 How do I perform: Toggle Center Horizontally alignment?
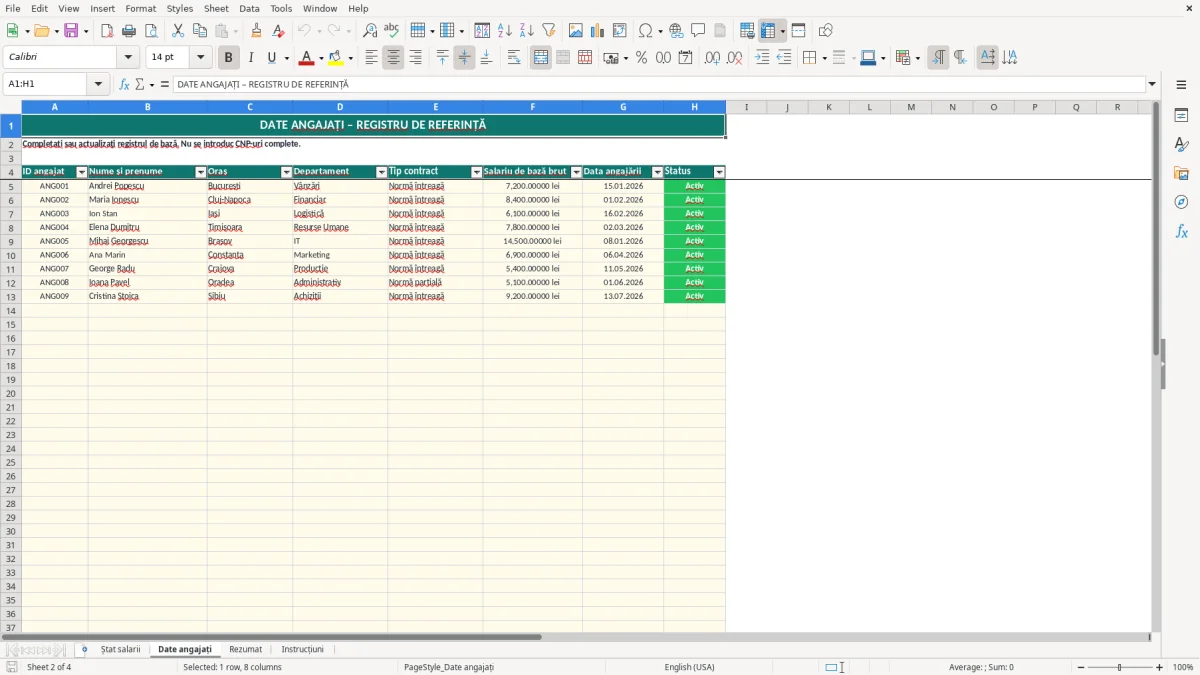pos(393,58)
